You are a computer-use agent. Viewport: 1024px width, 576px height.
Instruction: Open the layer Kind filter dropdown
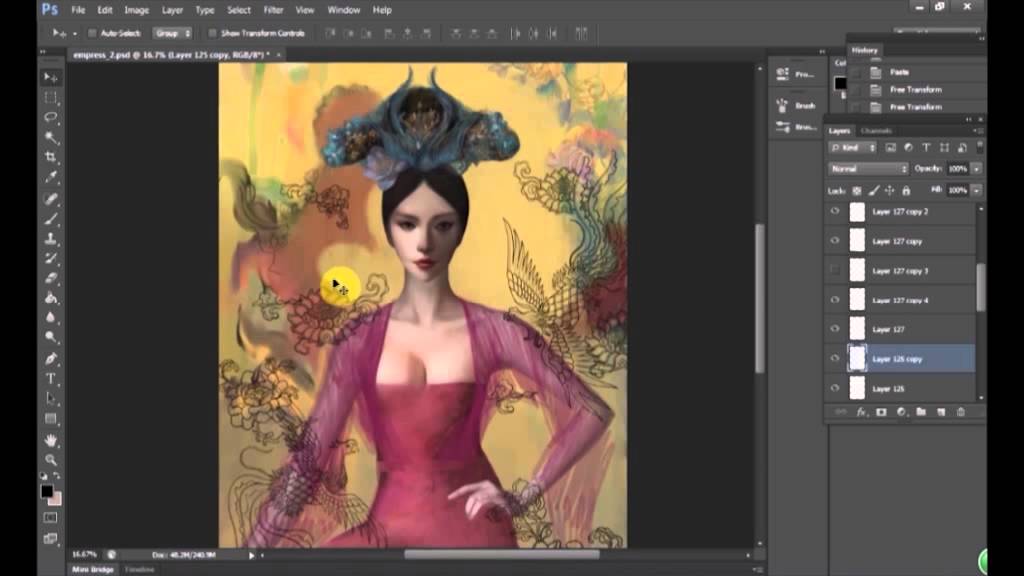[852, 148]
